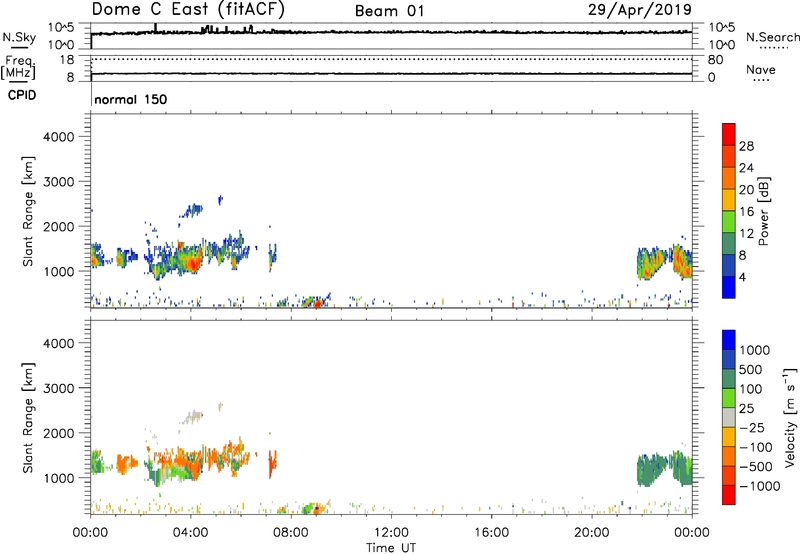800x554 pixels.
Task: Click the Freq. [MHz] axis label
Action: [18, 67]
